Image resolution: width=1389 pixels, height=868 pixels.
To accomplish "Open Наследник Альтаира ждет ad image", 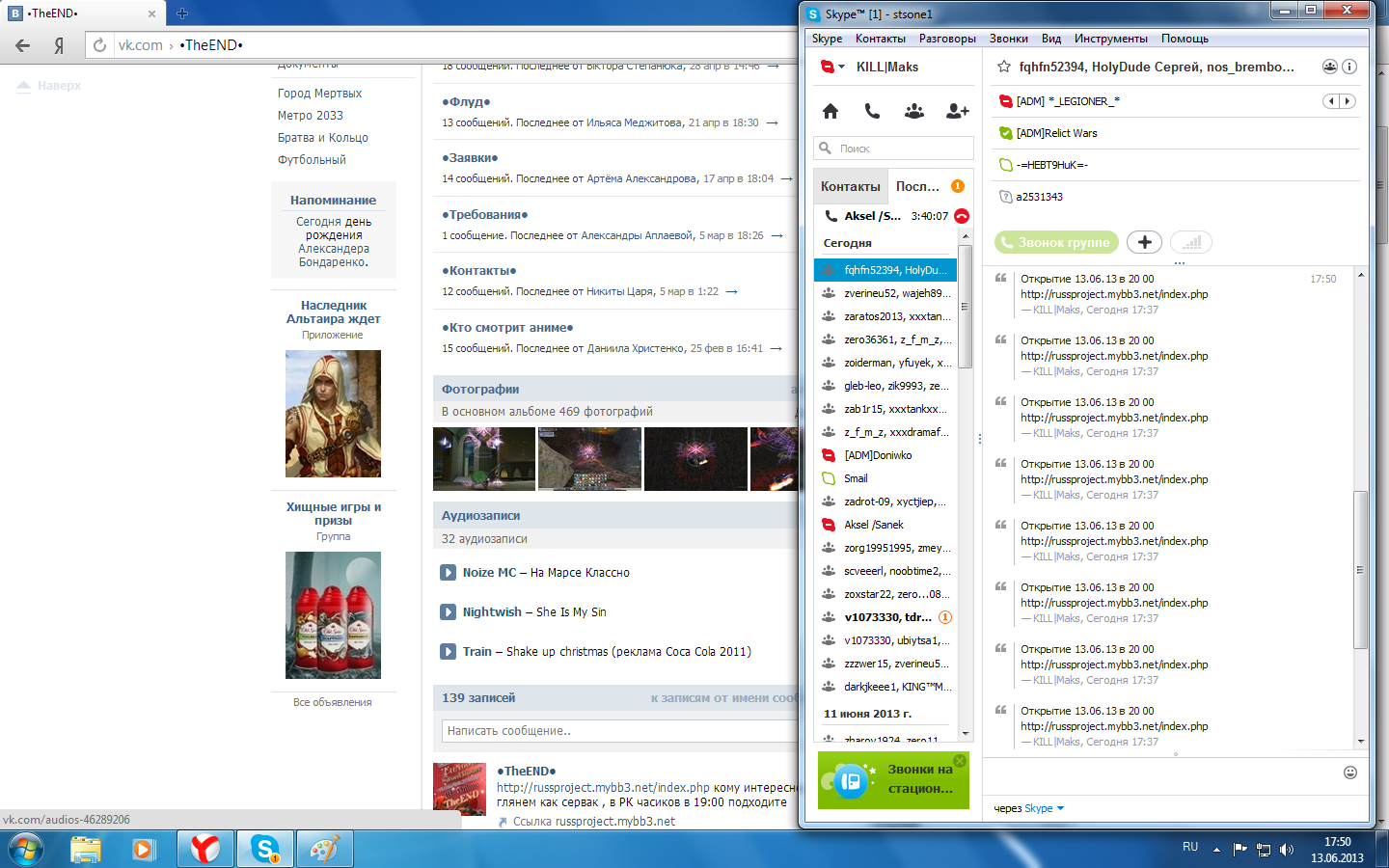I will point(333,414).
